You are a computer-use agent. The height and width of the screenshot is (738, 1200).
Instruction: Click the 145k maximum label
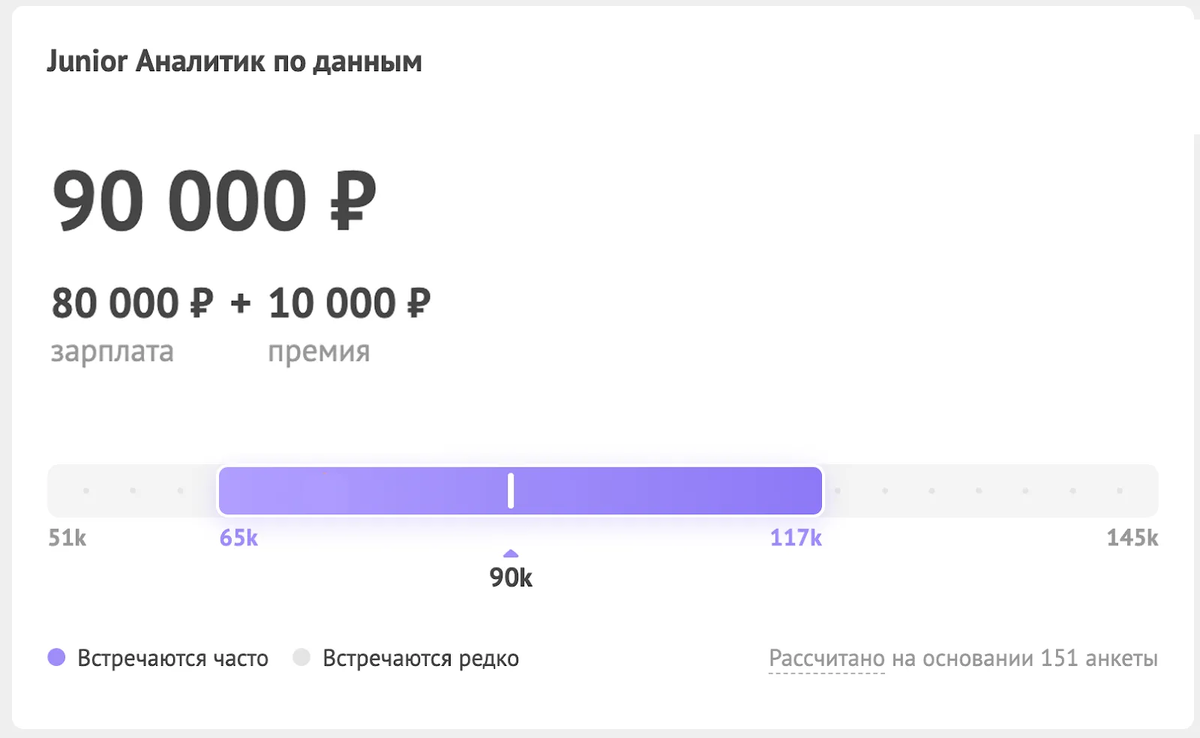[x=1132, y=538]
